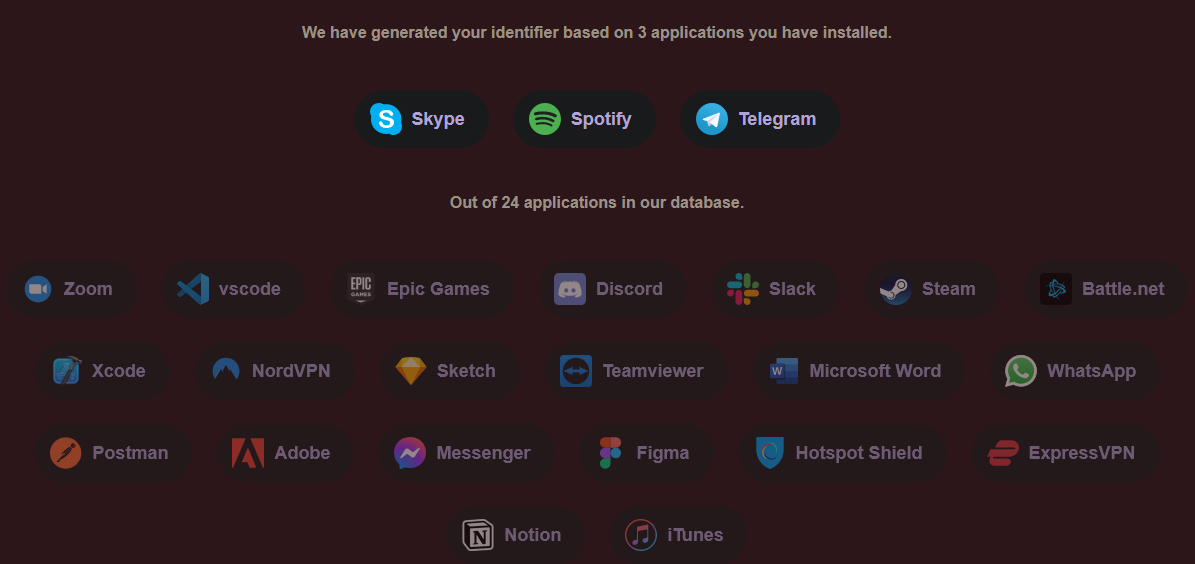Click the NordVPN application chip
This screenshot has height=564, width=1195.
click(272, 371)
